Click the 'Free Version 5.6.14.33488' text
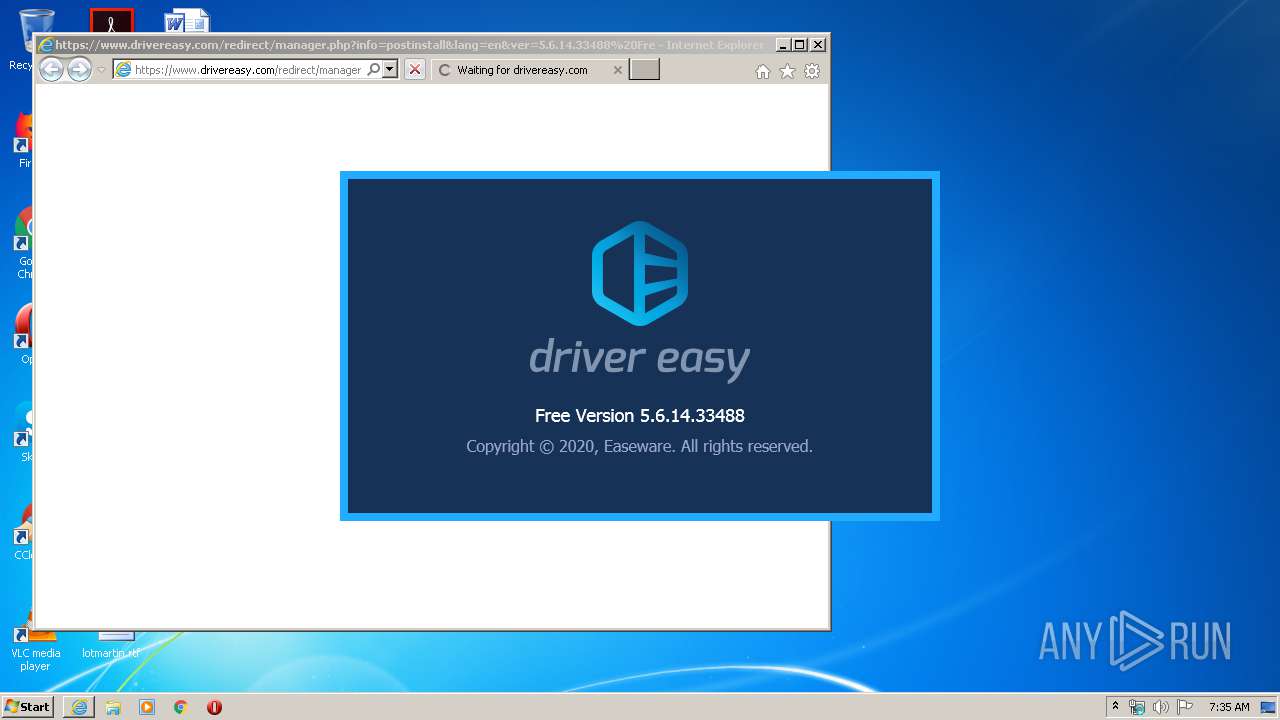 click(640, 416)
